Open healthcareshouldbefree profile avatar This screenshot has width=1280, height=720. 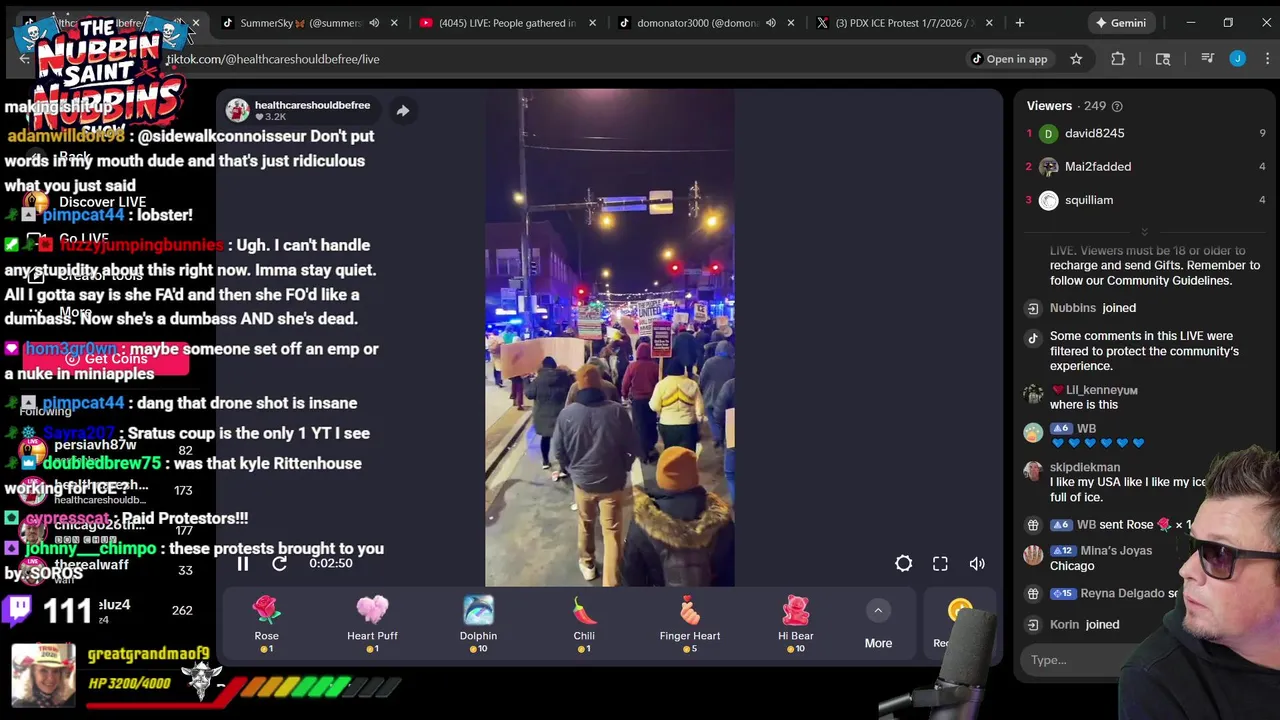pyautogui.click(x=237, y=110)
